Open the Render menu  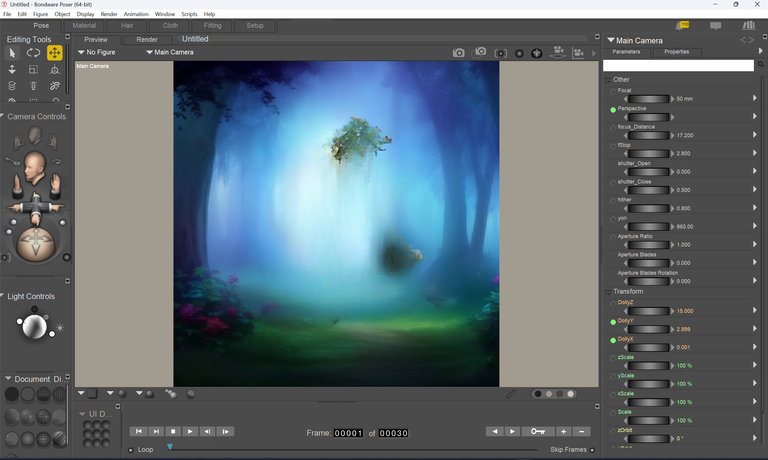click(x=109, y=14)
